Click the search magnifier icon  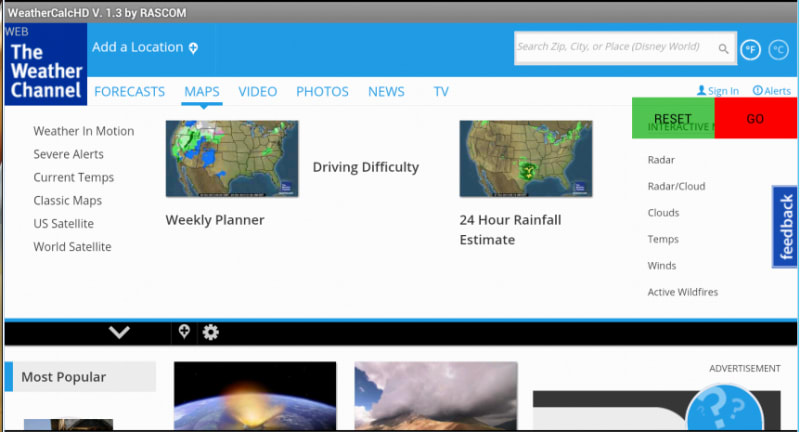tap(723, 48)
